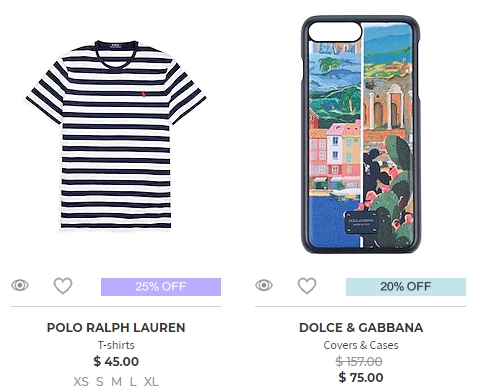This screenshot has height=391, width=495.
Task: Select size XL for the T-shirt
Action: (151, 382)
